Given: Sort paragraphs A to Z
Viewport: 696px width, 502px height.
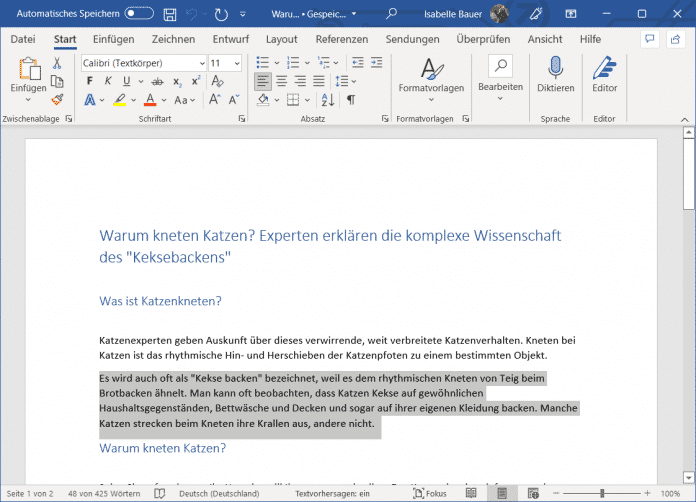Looking at the screenshot, I should pos(328,100).
